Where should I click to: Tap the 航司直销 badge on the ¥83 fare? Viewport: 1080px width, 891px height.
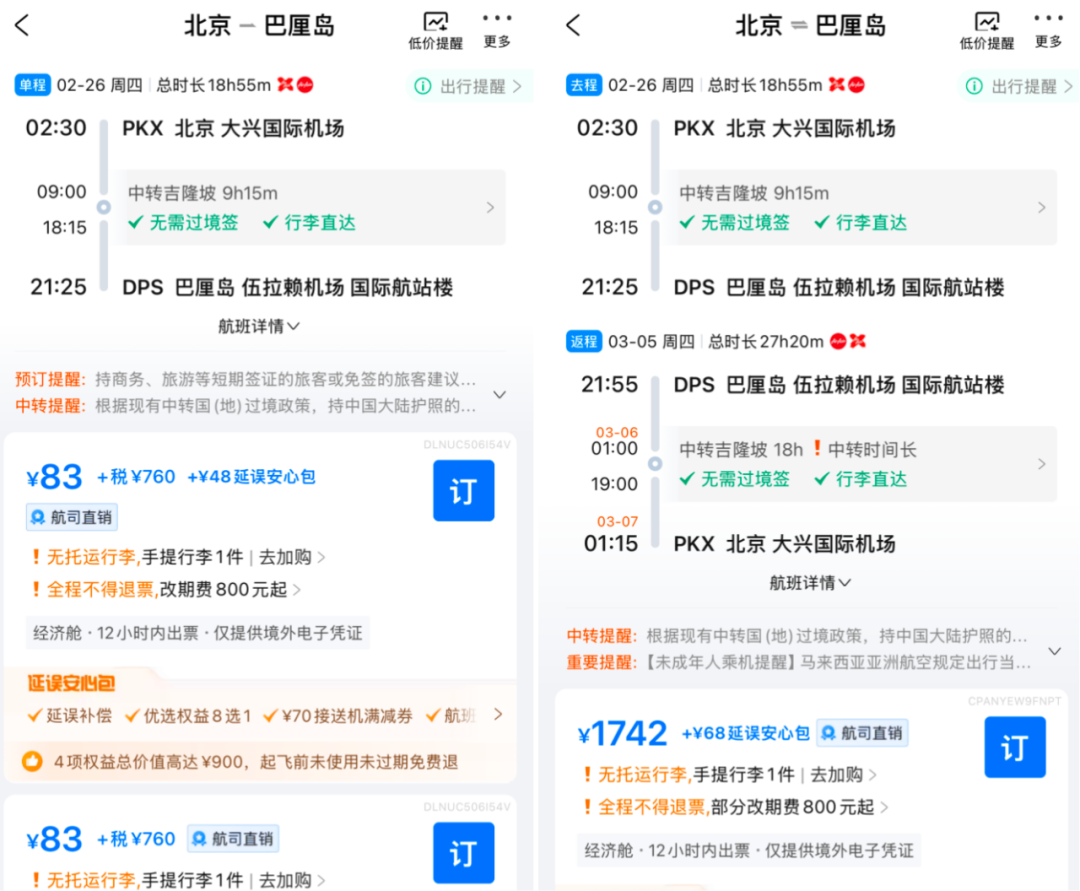pyautogui.click(x=71, y=517)
